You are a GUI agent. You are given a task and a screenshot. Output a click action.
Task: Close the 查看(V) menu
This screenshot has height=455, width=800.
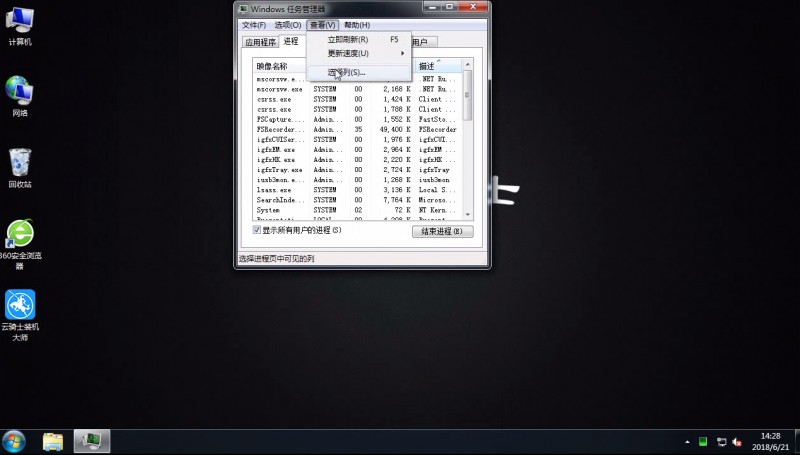322,25
